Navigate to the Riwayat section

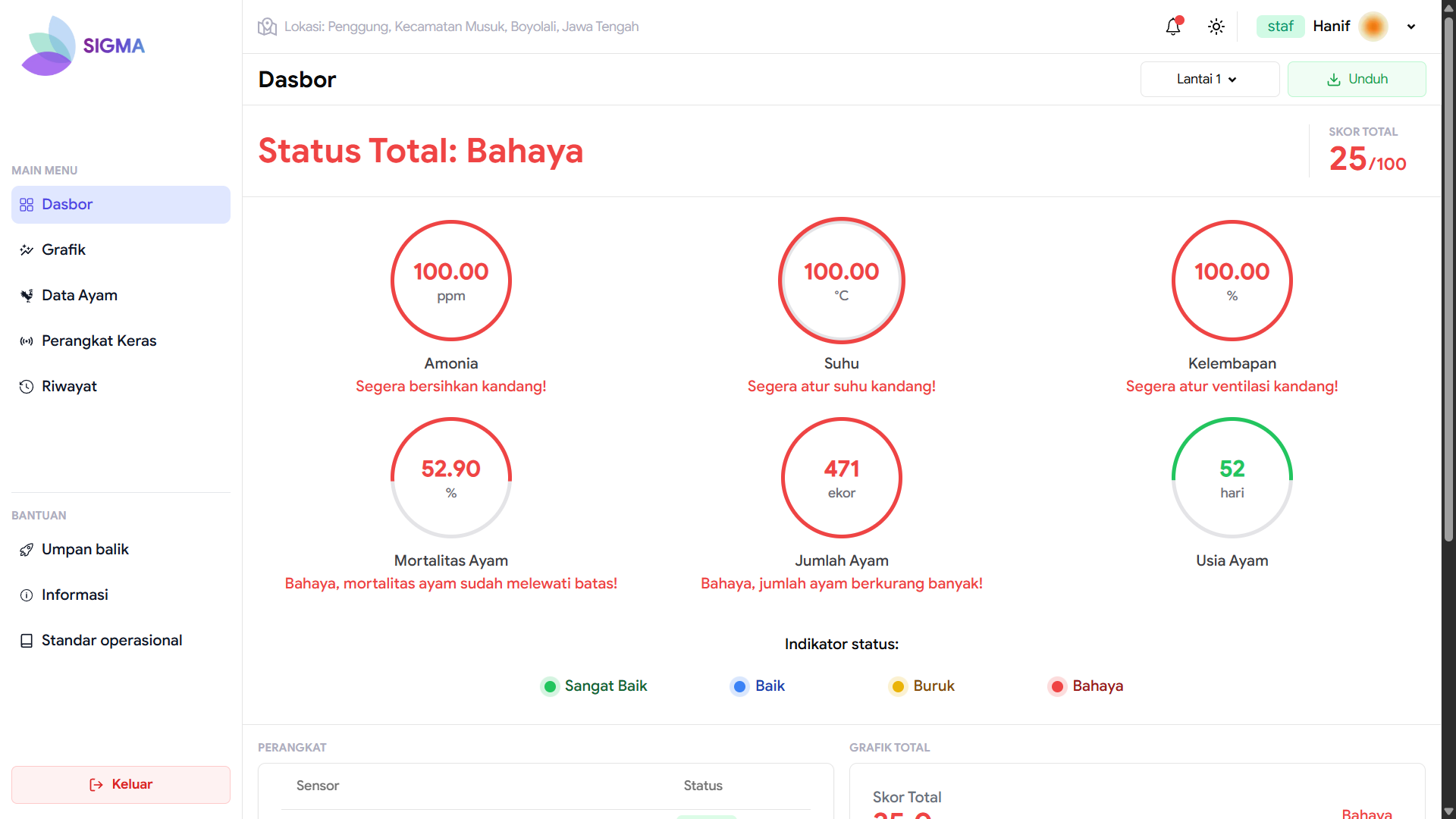[x=69, y=386]
